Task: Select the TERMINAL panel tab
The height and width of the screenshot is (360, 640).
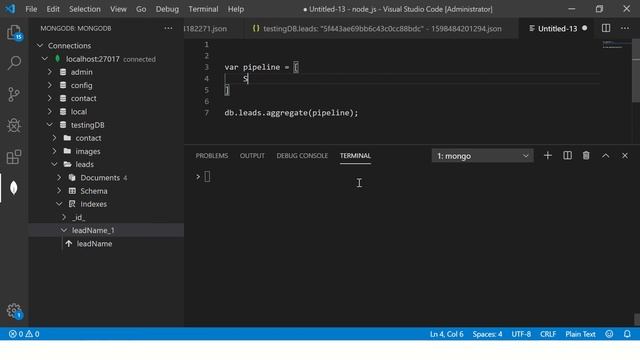Action: pos(355,156)
